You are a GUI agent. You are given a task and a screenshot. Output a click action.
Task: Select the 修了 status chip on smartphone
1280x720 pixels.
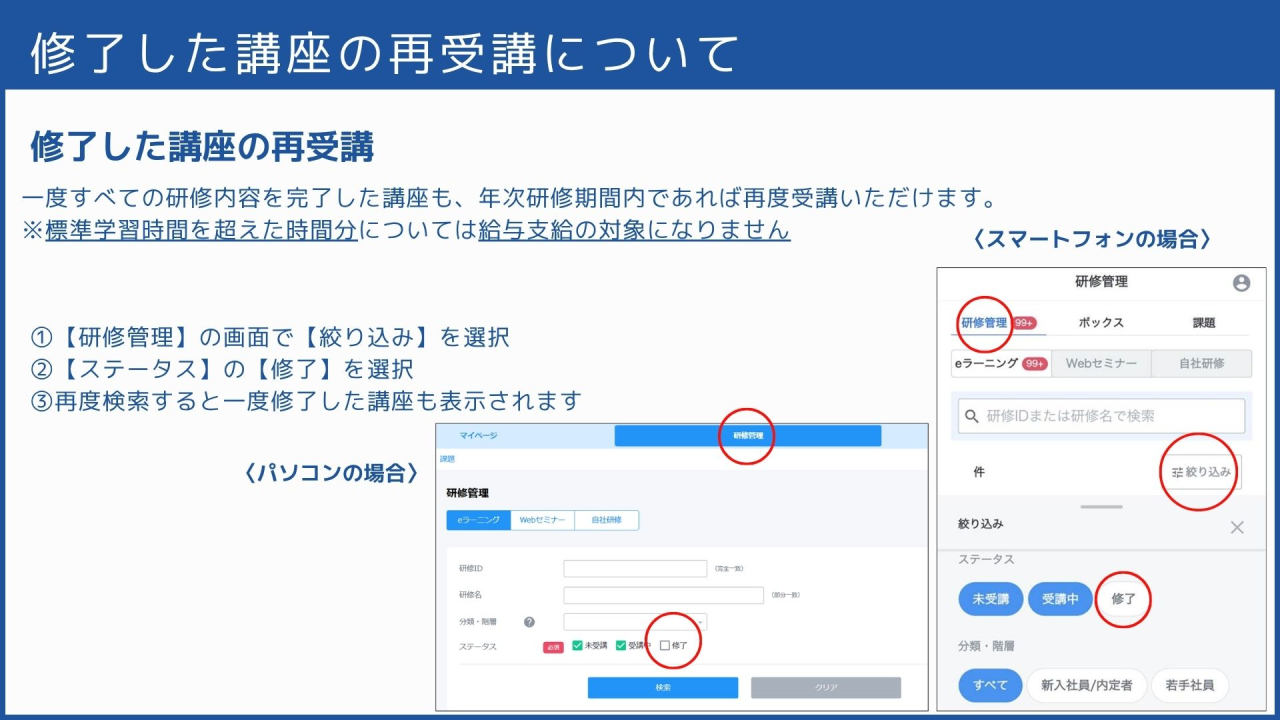pos(1123,597)
